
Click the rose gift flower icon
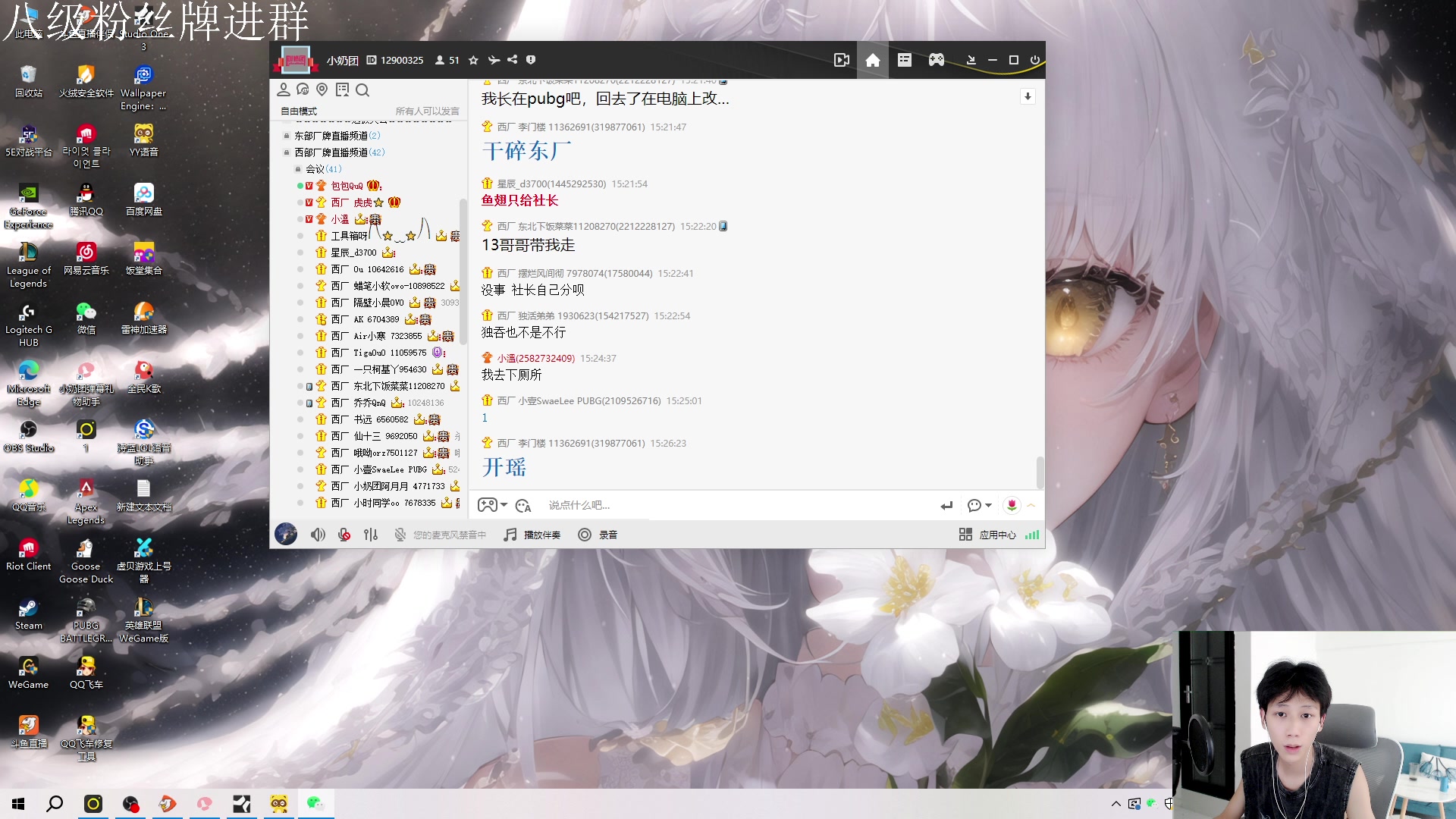[1012, 504]
